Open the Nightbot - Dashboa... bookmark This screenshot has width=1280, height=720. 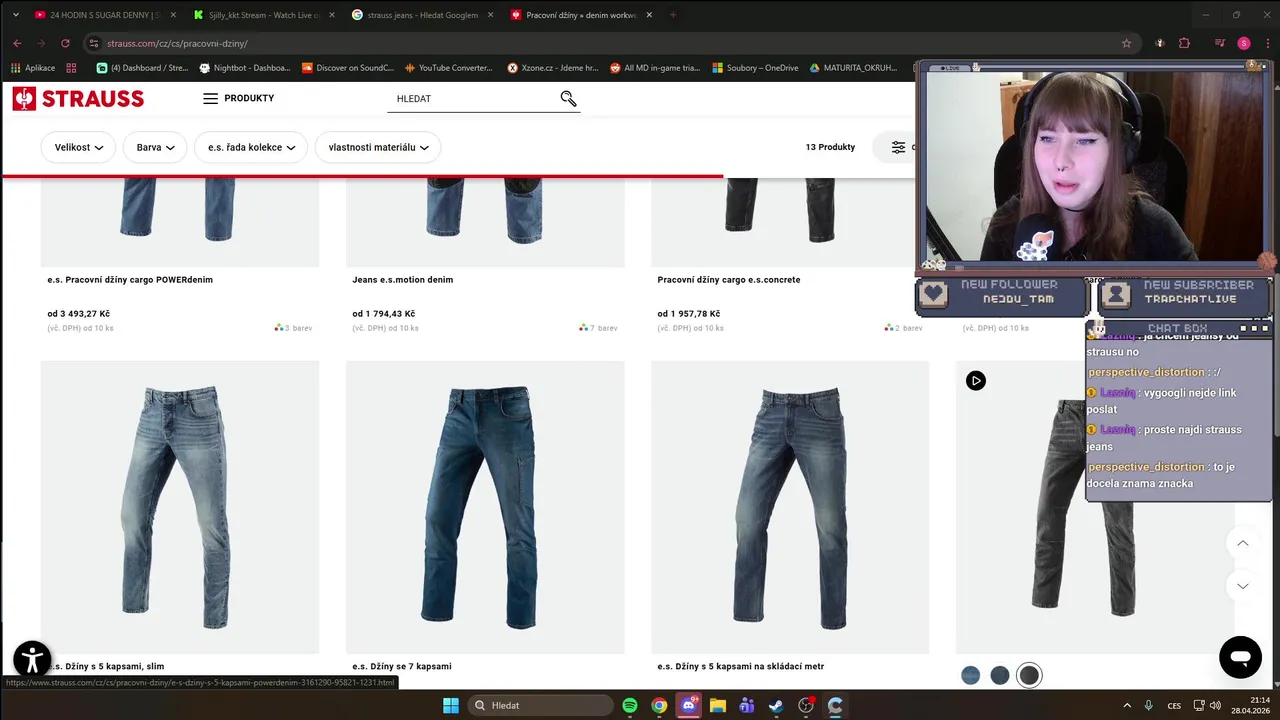coord(245,68)
